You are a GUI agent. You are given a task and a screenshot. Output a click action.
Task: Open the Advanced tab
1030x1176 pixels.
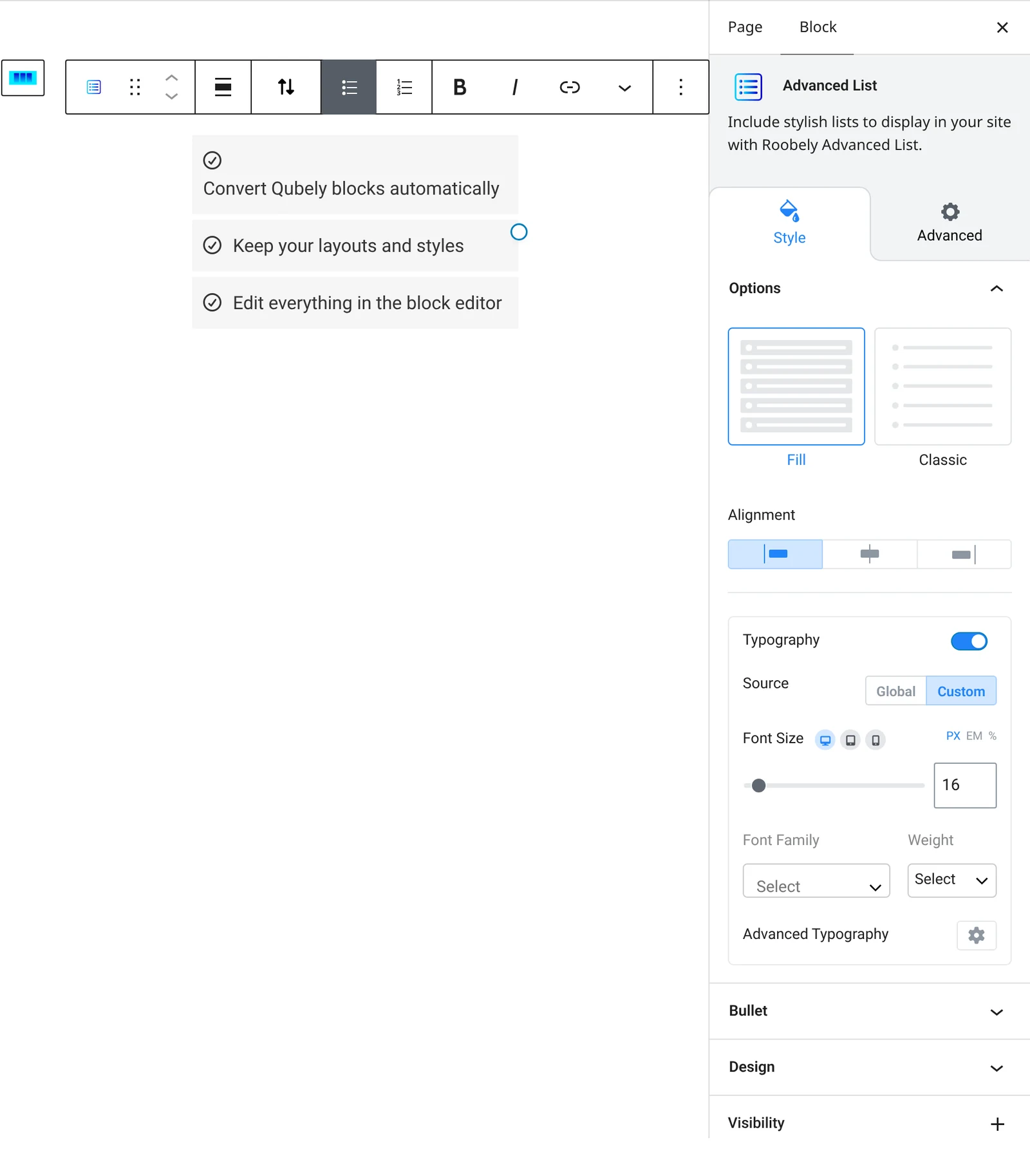pyautogui.click(x=950, y=223)
